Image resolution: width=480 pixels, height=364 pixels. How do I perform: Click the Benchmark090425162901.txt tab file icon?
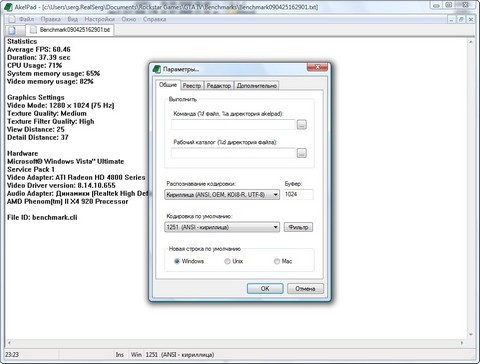tap(33, 30)
